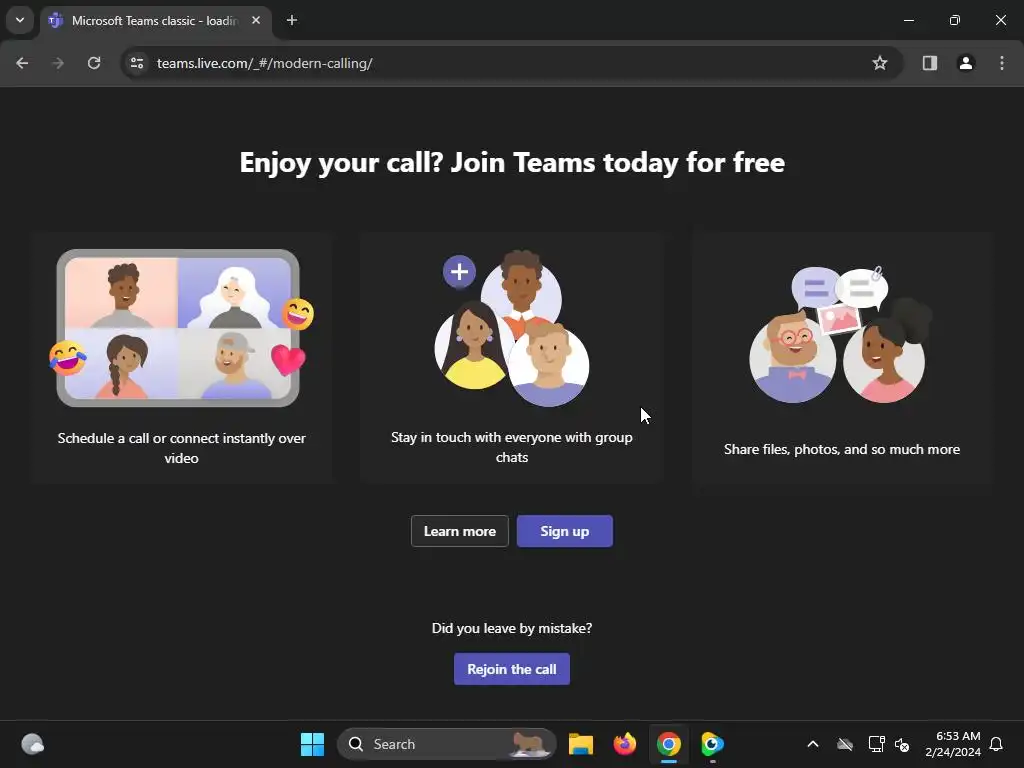Open the Chrome profile menu
This screenshot has width=1024, height=768.
click(x=966, y=63)
